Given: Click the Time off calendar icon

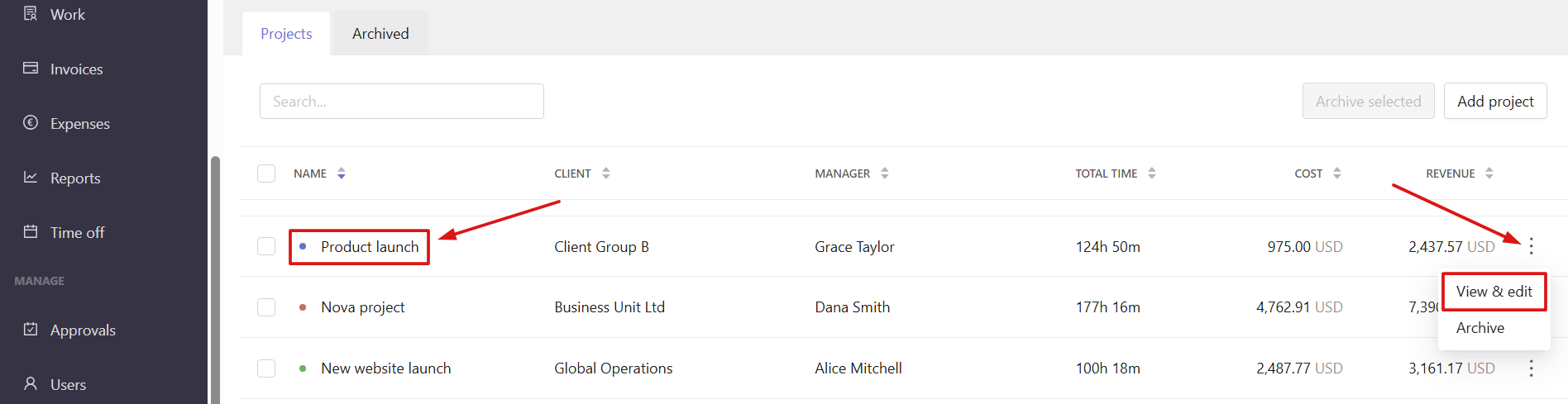Looking at the screenshot, I should [x=31, y=231].
